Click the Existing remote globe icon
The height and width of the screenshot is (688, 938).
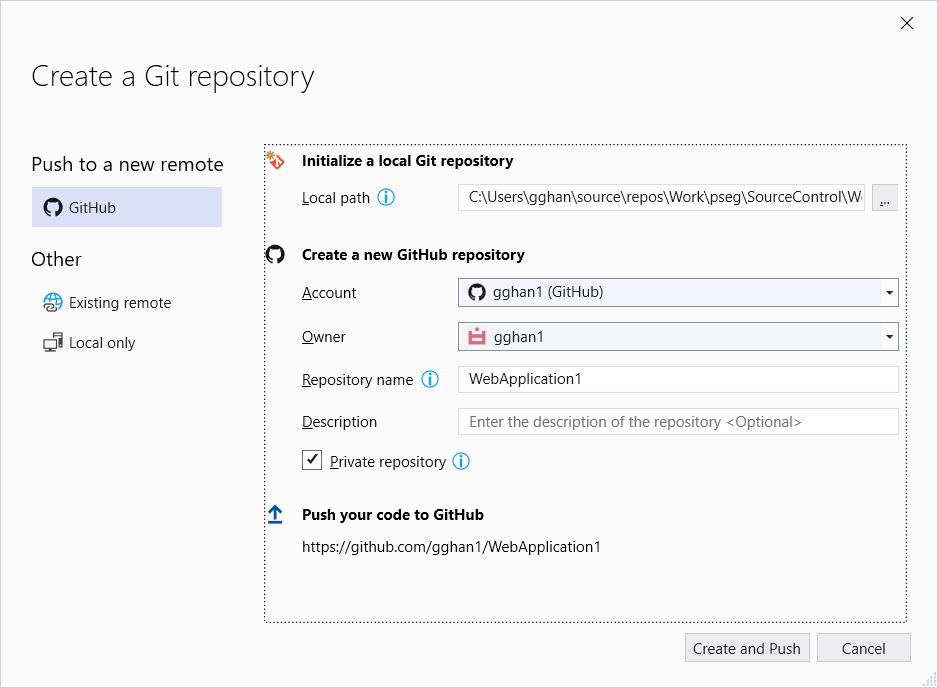[52, 302]
